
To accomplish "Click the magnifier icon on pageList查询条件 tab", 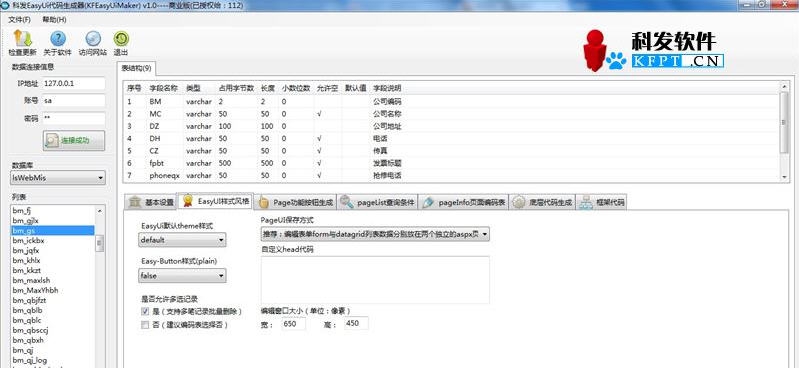I will 347,202.
